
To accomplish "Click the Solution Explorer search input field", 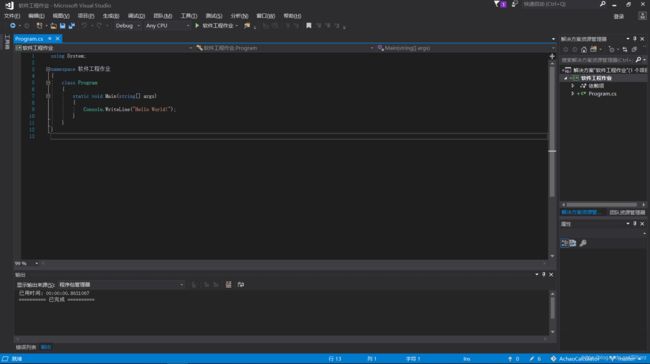I will [x=597, y=60].
